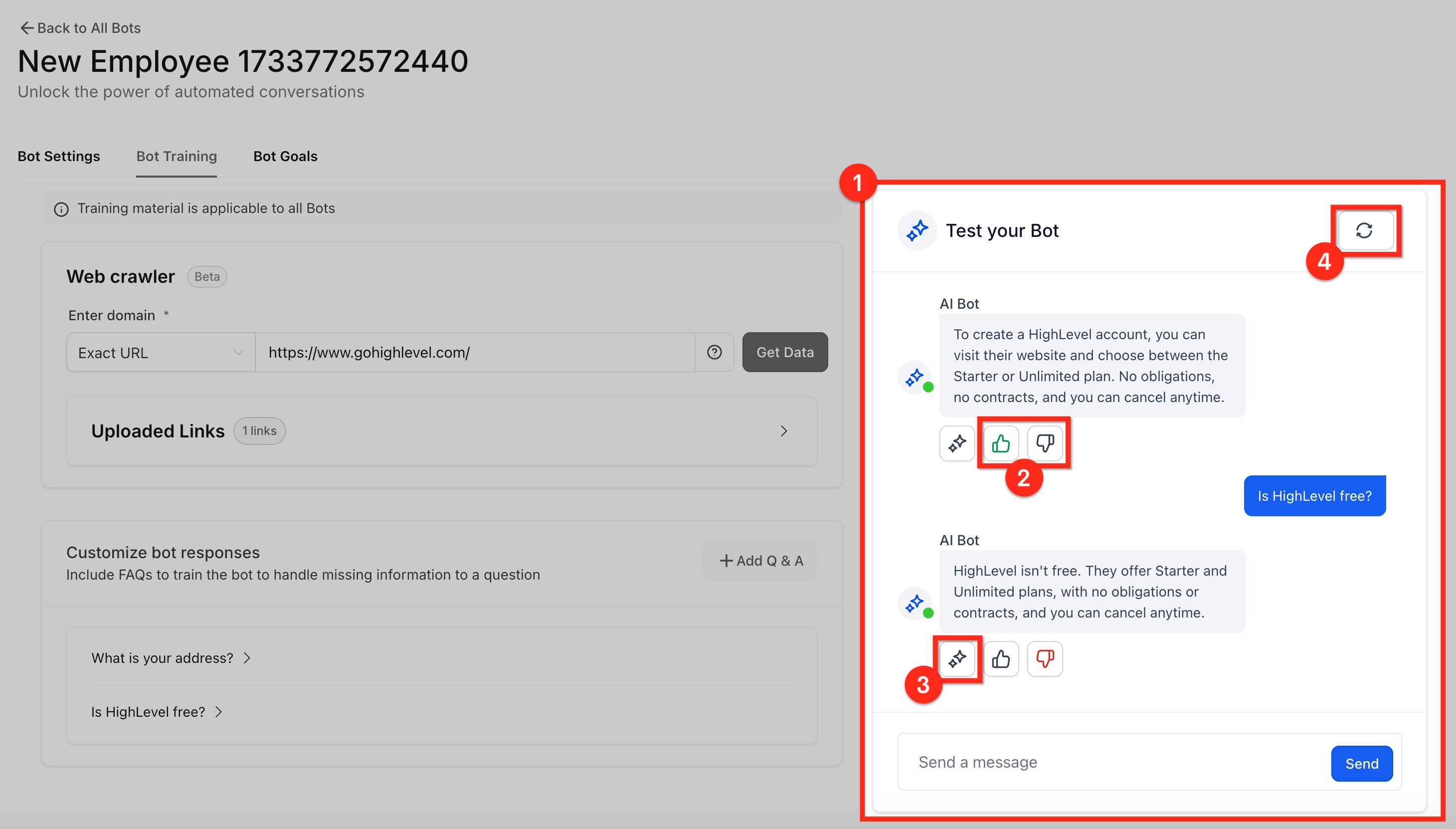
Task: Click the refresh chat icon in Test your Bot
Action: pos(1364,230)
